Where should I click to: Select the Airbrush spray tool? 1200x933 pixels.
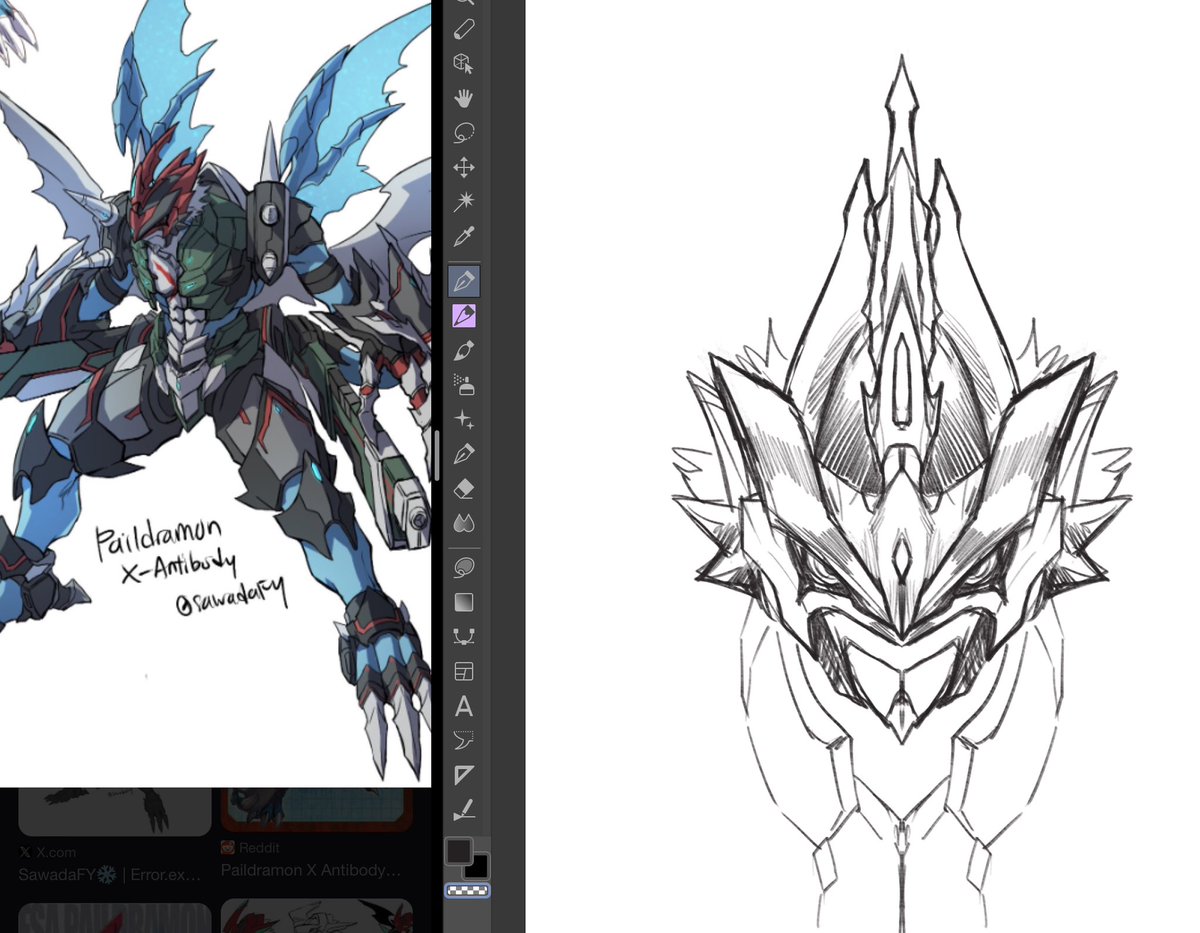(x=463, y=385)
